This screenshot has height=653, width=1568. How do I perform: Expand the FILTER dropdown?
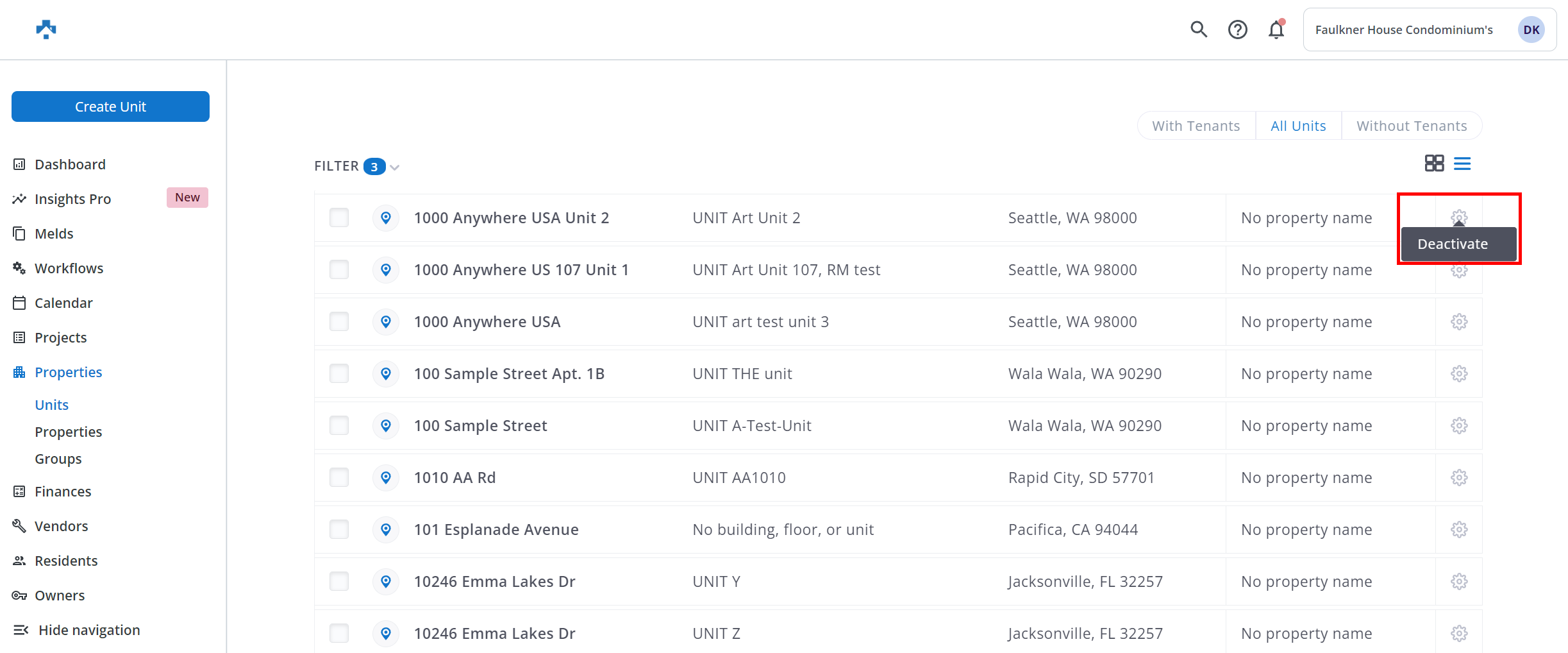tap(357, 167)
